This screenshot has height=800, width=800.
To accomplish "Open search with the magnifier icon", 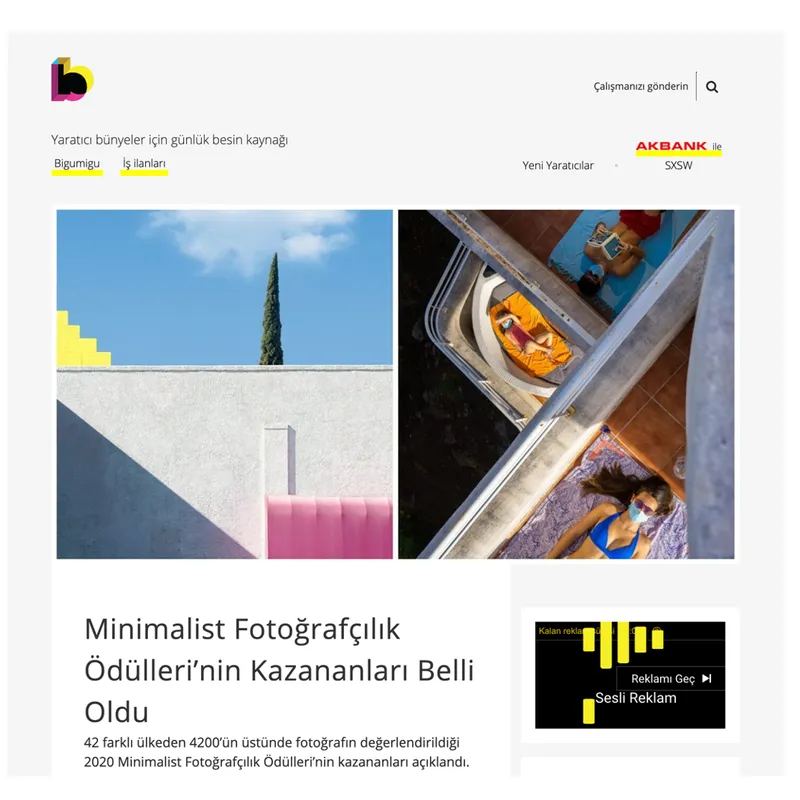I will tap(712, 87).
